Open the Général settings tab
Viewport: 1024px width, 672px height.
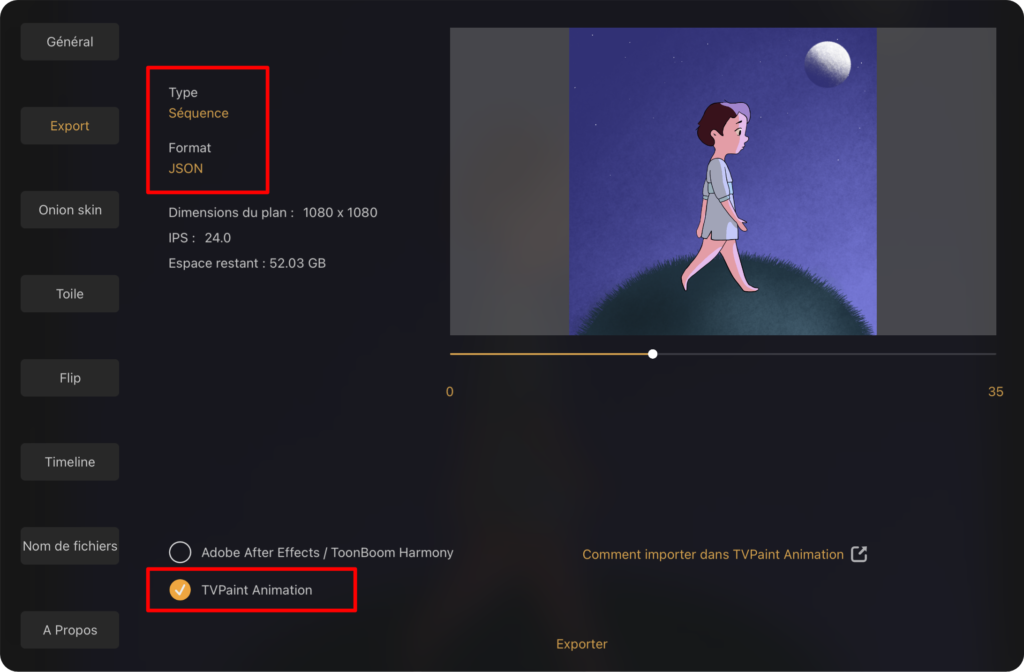[70, 42]
